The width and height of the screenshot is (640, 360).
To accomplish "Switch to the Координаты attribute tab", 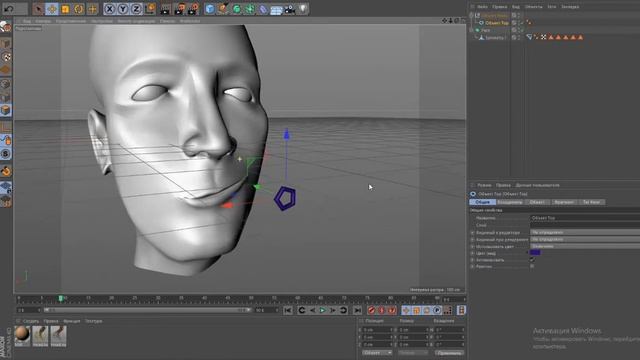I will 510,202.
